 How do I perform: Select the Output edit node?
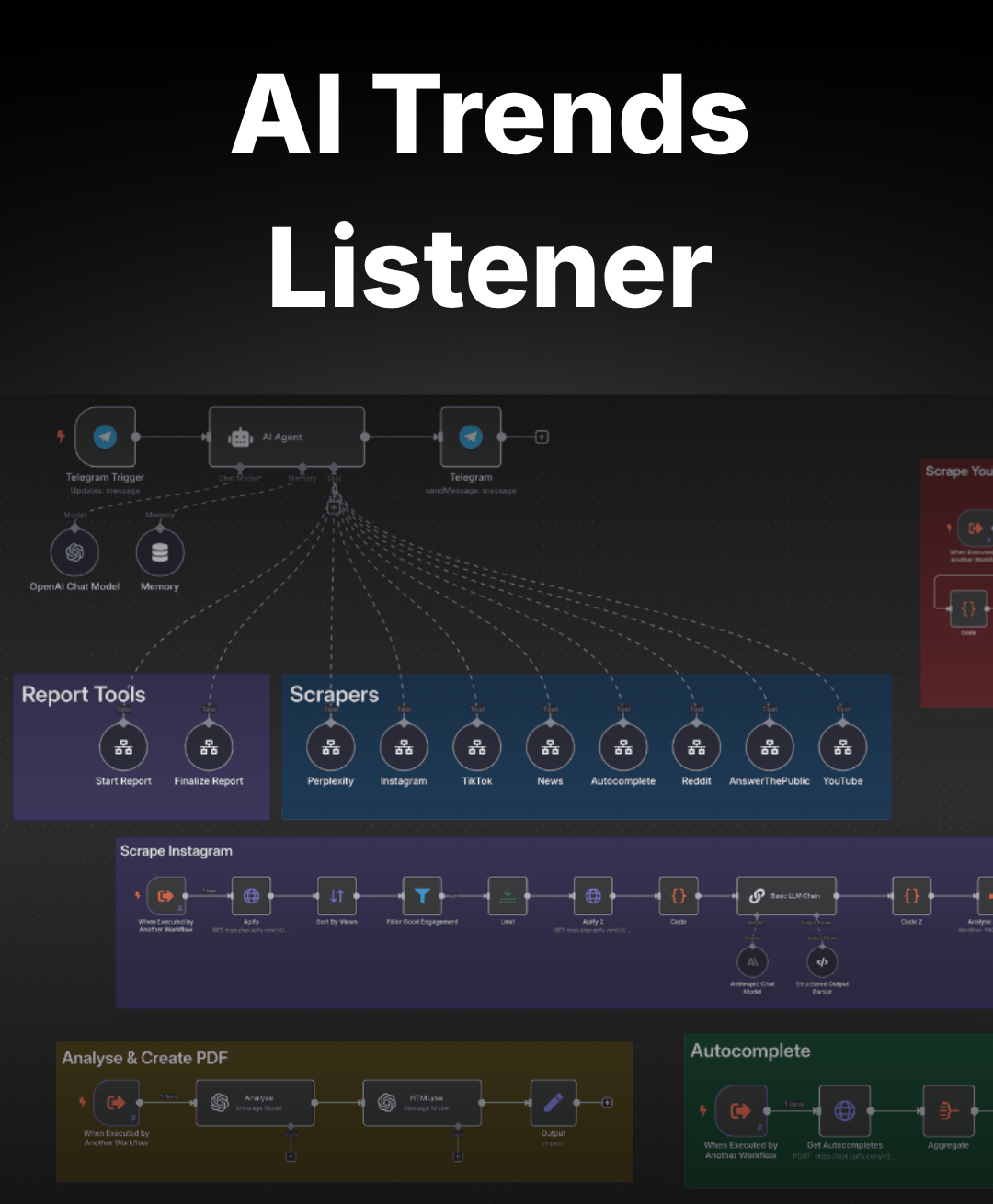tap(554, 1102)
